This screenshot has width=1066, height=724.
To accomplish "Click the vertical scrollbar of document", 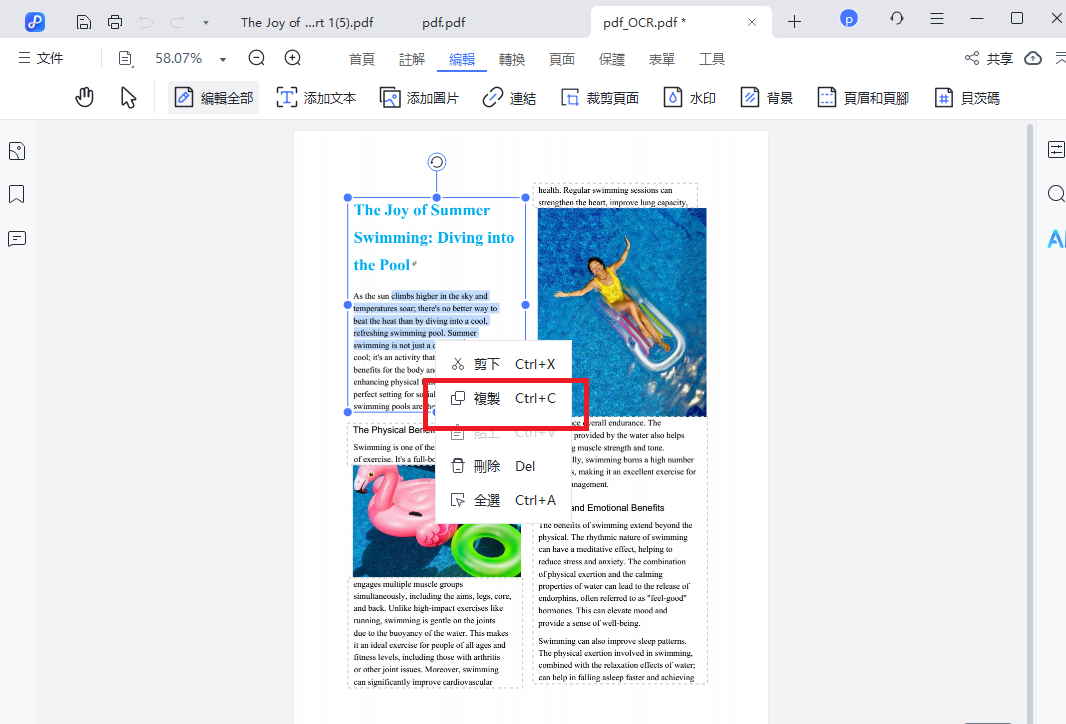I will coord(1030,400).
